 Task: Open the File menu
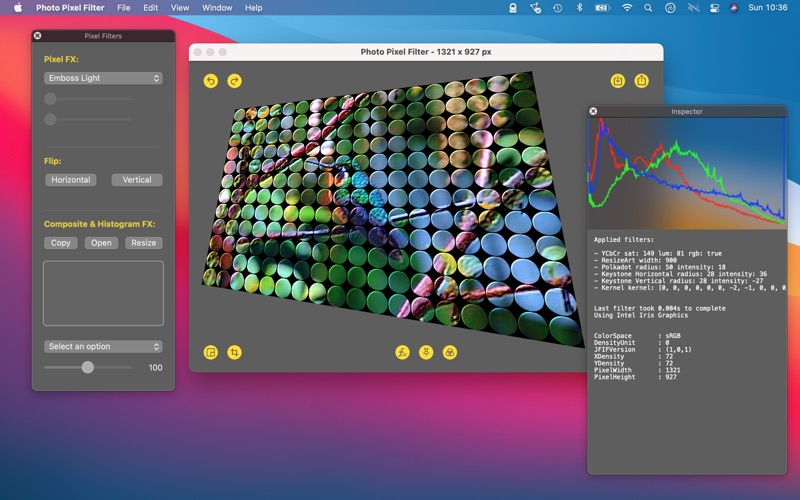123,8
